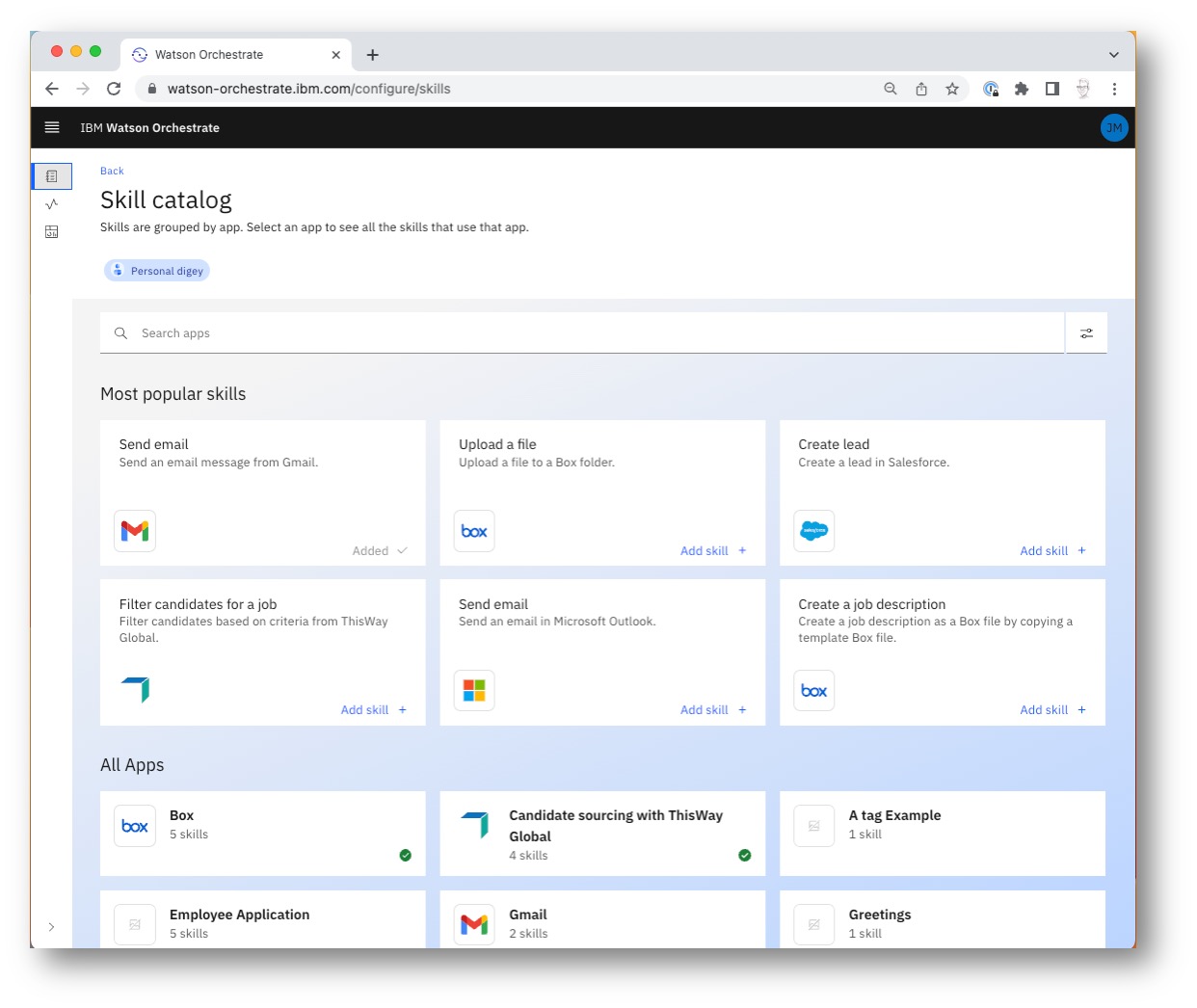
Task: Open the Gmail Send email skill card
Action: 263,492
